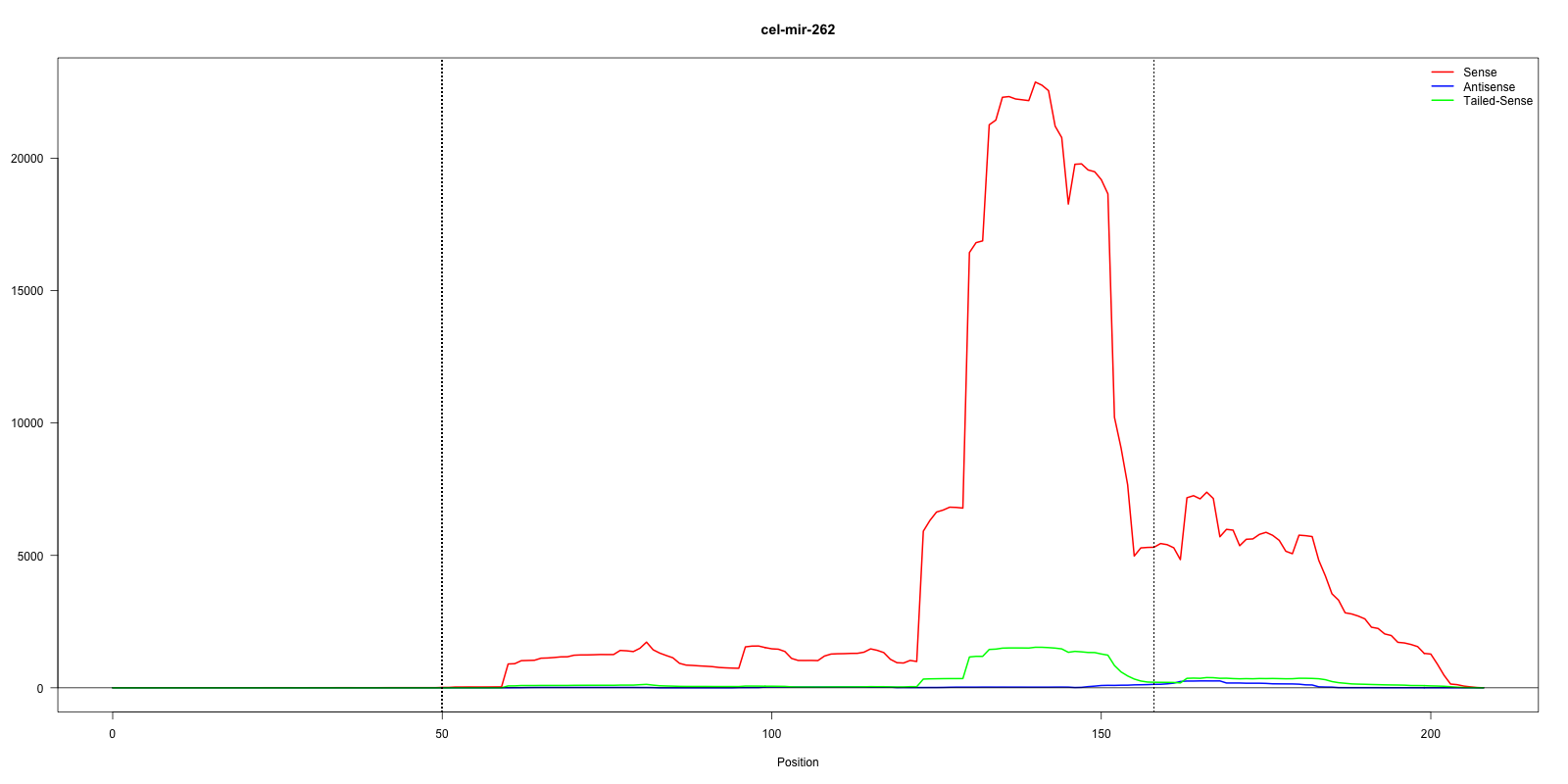
Task: Click the x-axis tick label 0
Action: tap(113, 734)
